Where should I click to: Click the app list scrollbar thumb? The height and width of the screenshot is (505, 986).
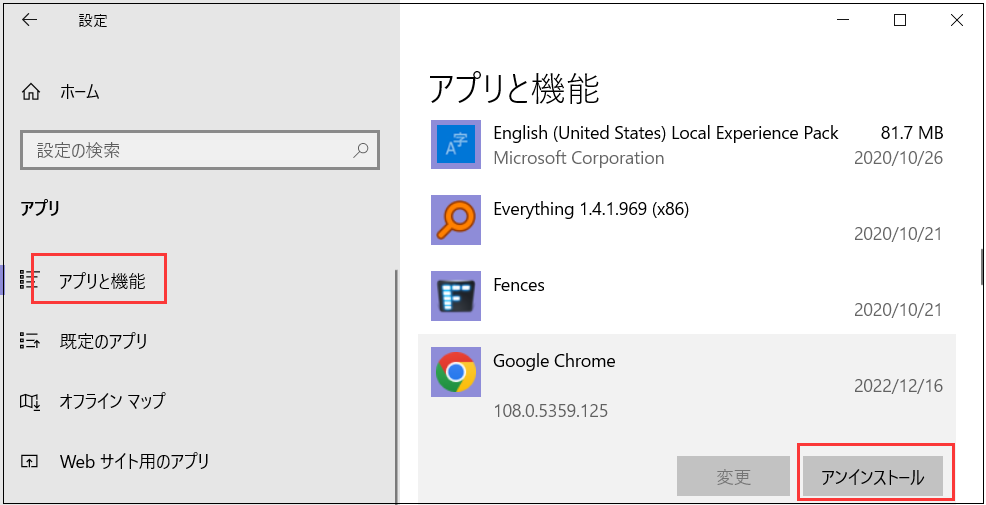click(x=982, y=267)
